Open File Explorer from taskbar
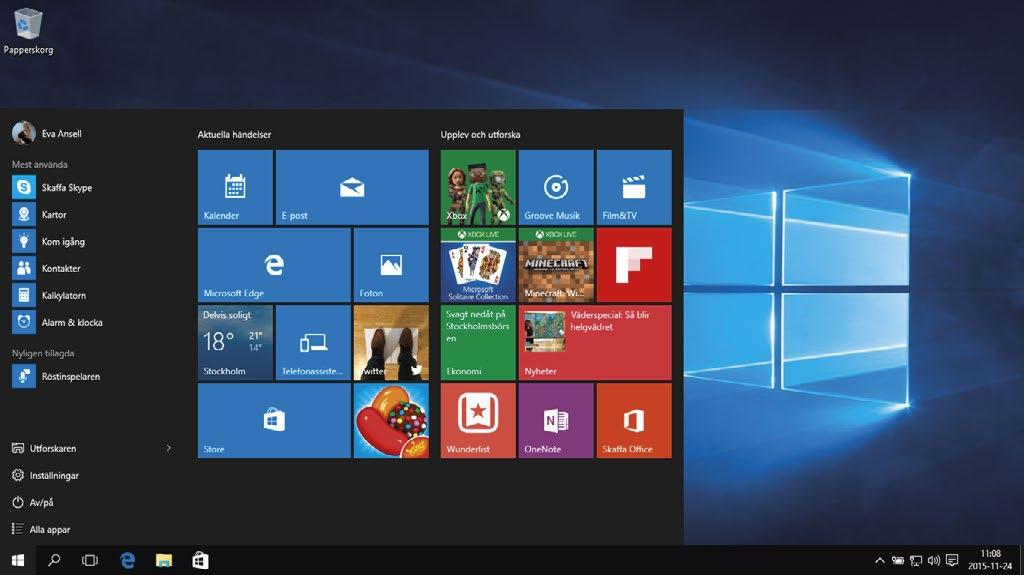This screenshot has width=1024, height=575. tap(164, 560)
